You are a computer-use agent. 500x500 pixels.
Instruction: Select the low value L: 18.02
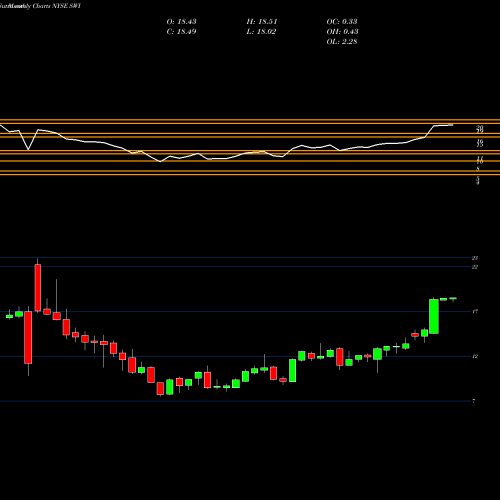click(261, 32)
